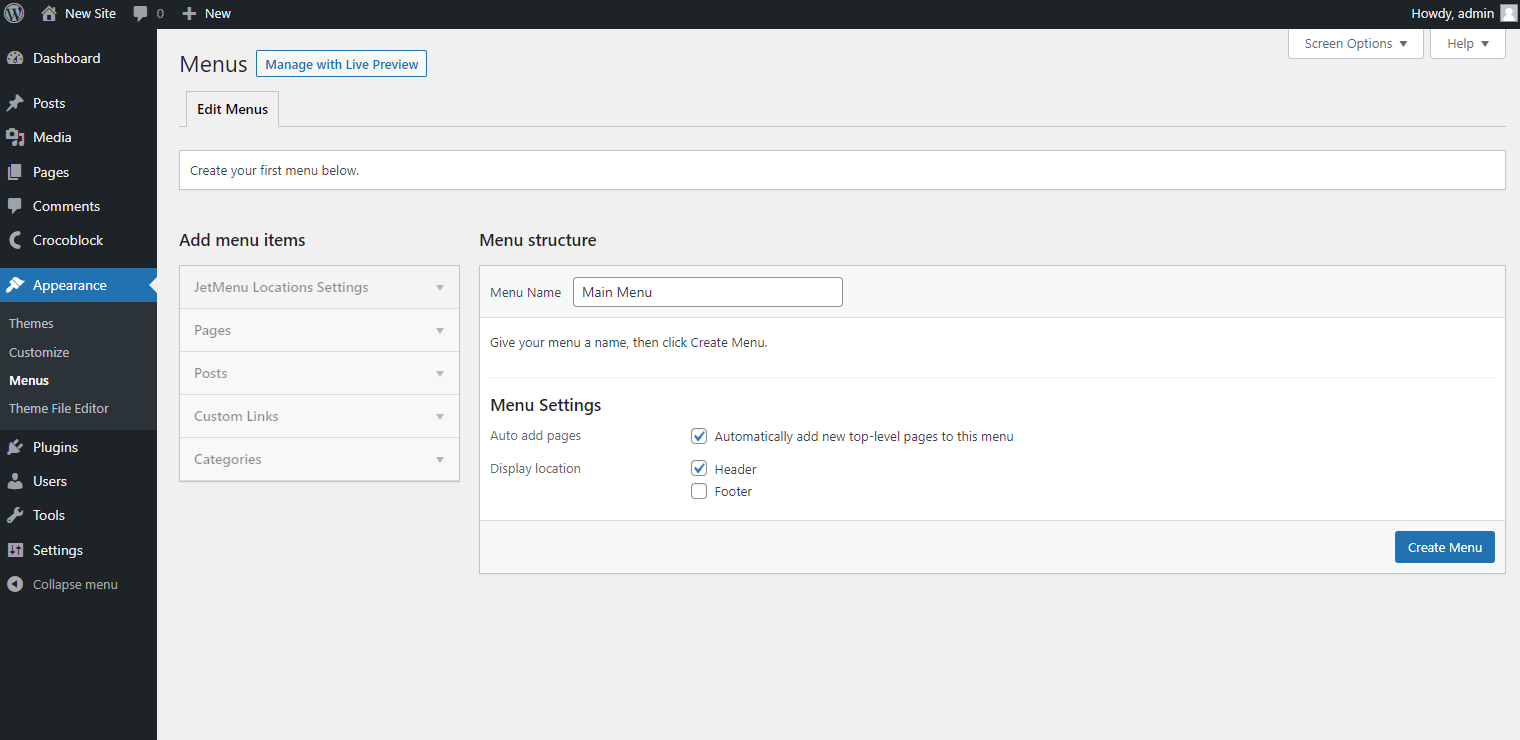Image resolution: width=1520 pixels, height=740 pixels.
Task: Select the Edit Menus tab
Action: (x=232, y=109)
